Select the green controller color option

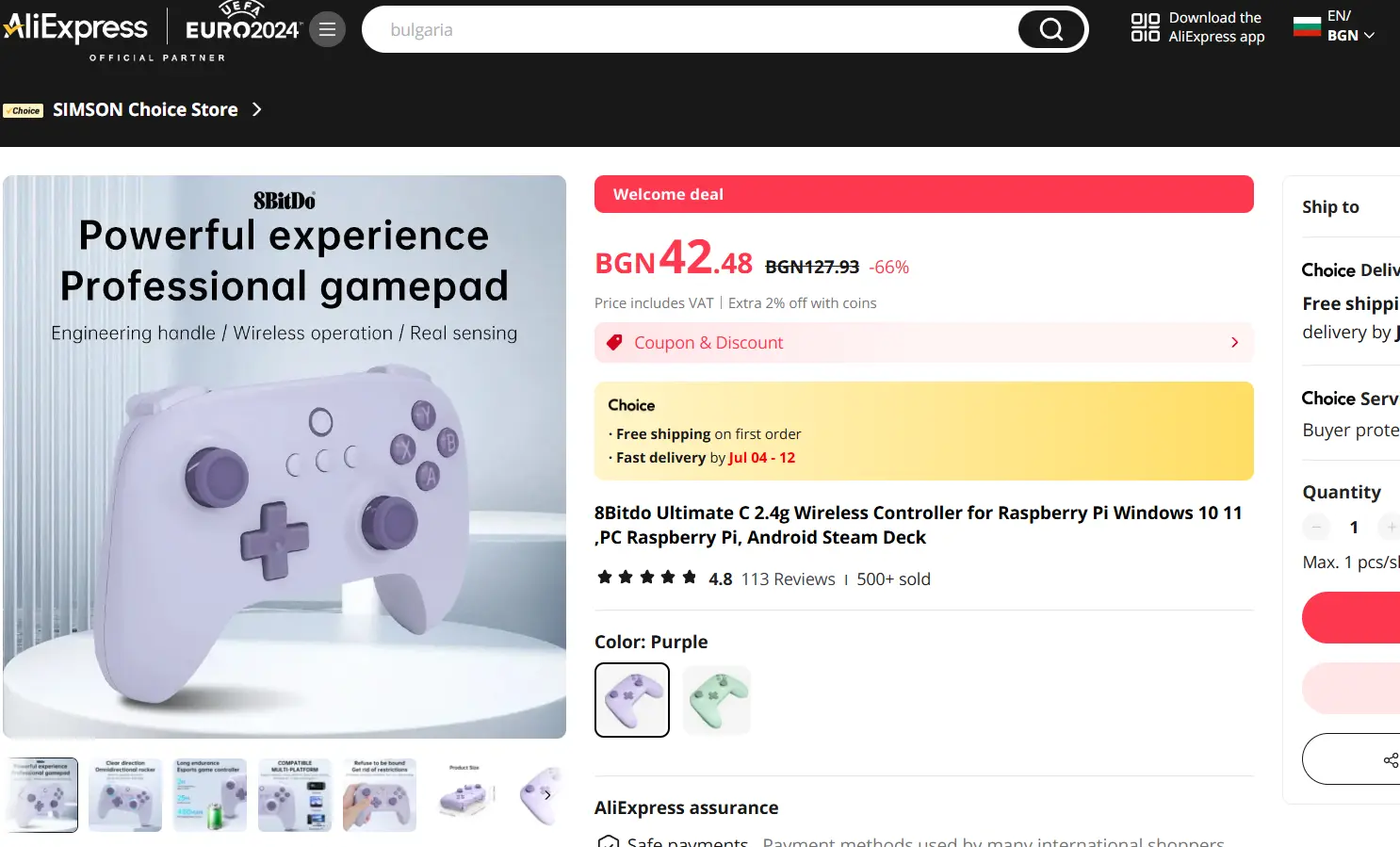pyautogui.click(x=717, y=700)
